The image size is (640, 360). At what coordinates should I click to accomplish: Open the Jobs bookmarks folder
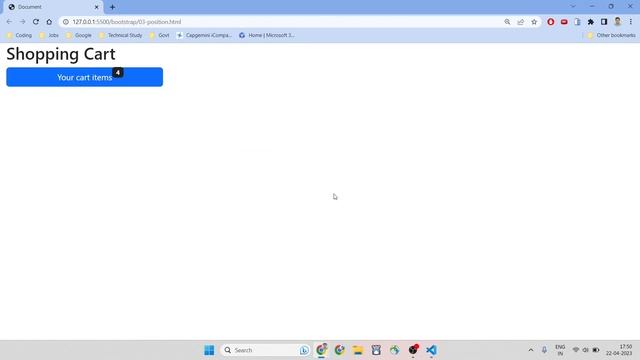point(49,36)
